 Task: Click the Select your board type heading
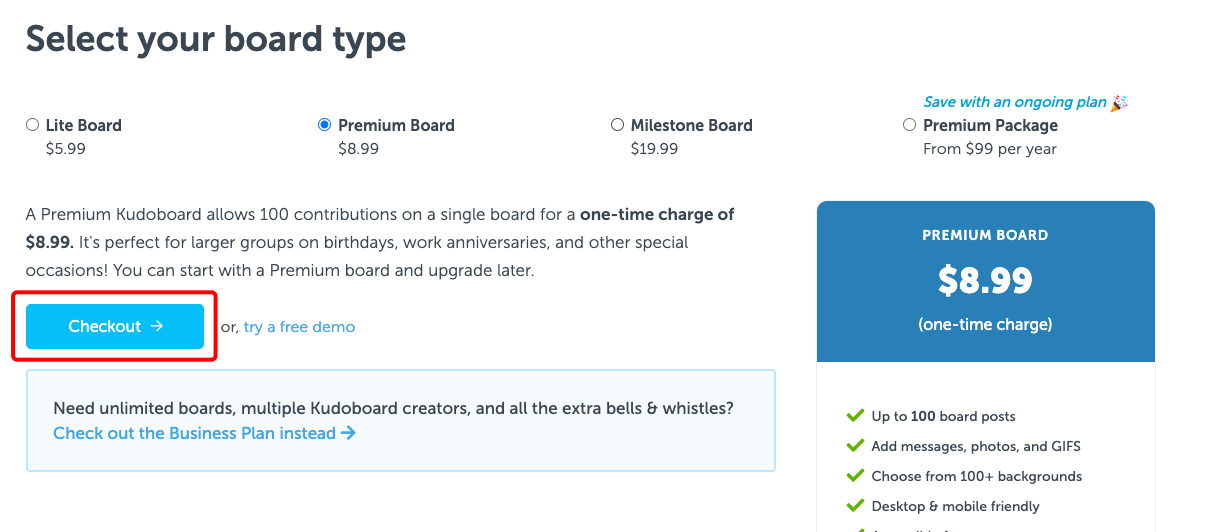[216, 39]
